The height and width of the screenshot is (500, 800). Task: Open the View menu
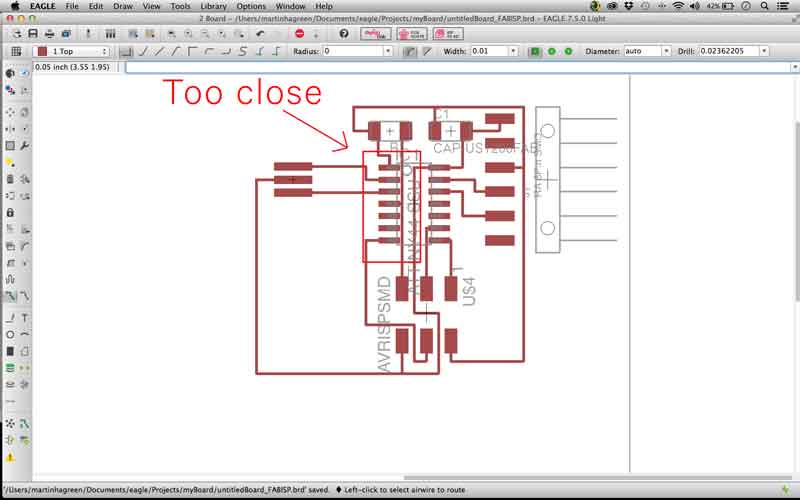(x=151, y=6)
